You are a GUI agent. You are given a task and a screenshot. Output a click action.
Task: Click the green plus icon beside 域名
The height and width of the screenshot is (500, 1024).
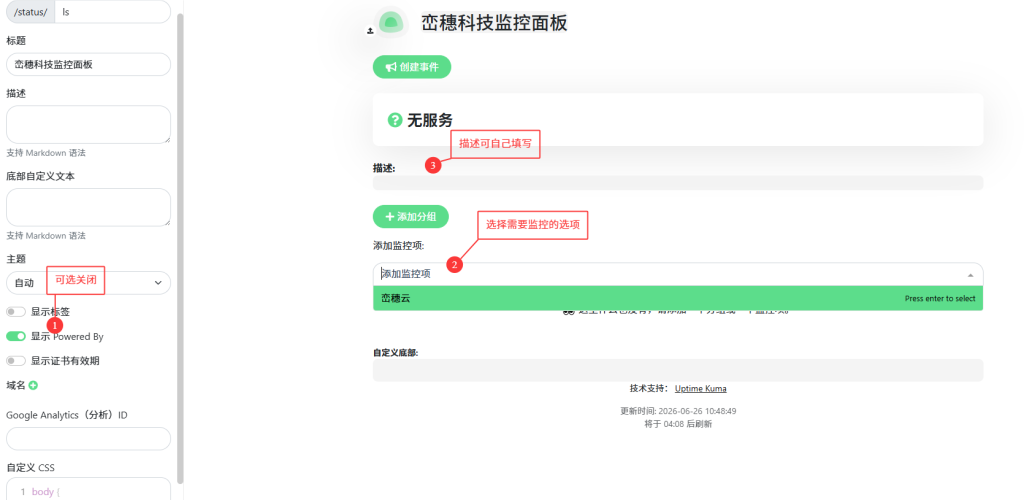point(33,385)
